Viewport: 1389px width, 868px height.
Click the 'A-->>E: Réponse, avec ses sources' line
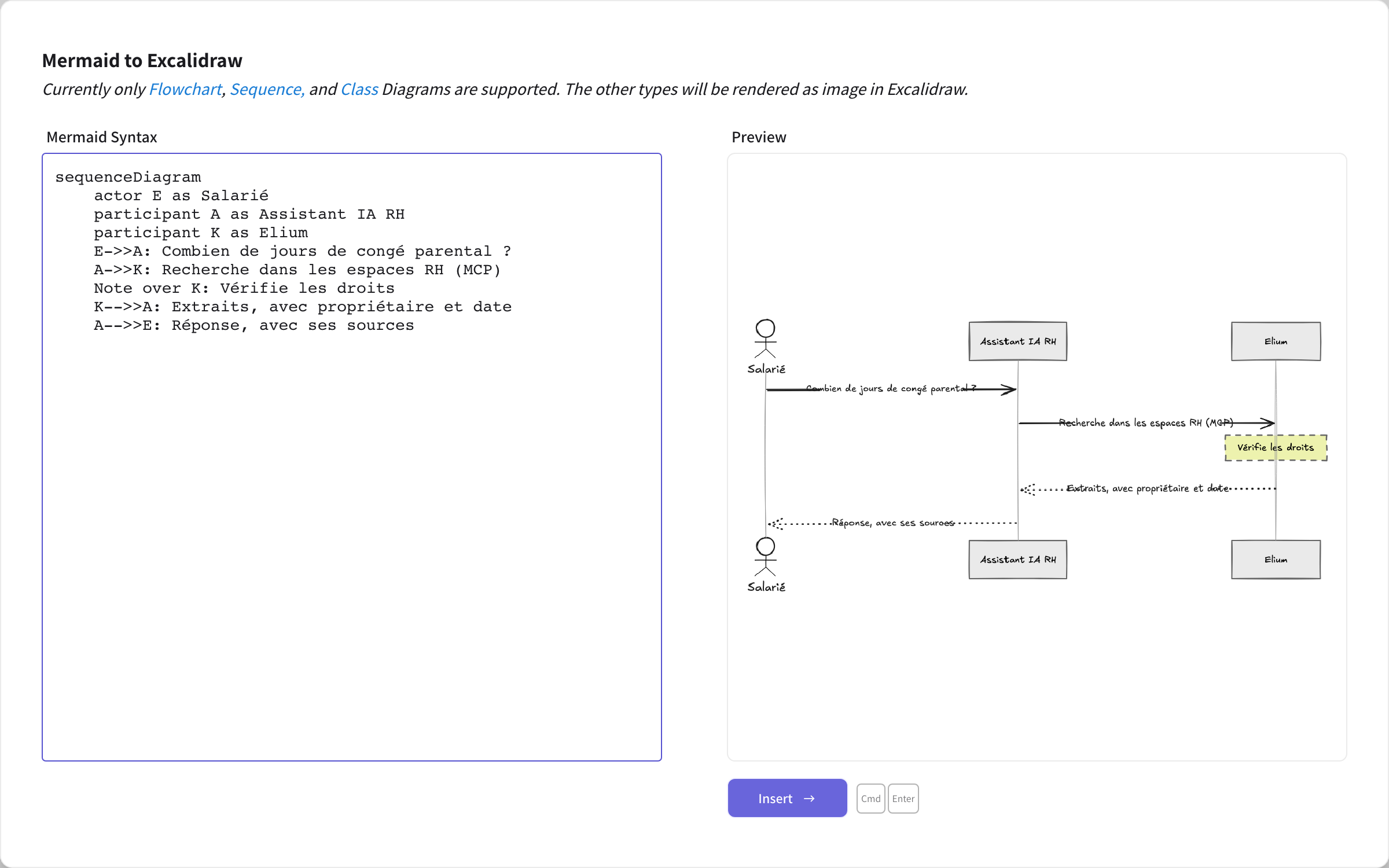(x=254, y=325)
